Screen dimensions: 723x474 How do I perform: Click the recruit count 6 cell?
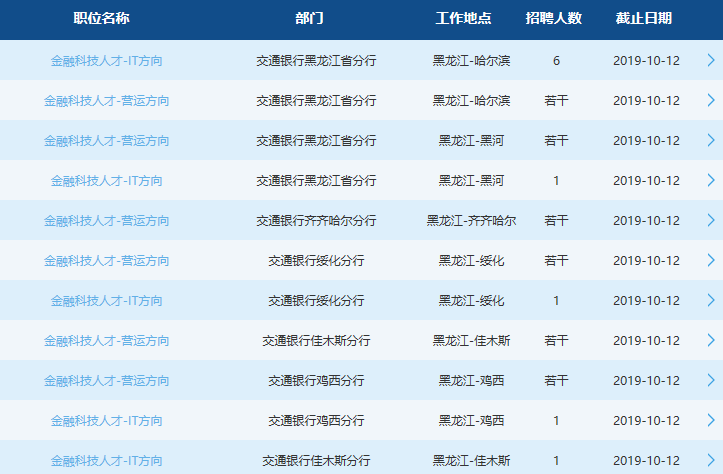coord(556,60)
